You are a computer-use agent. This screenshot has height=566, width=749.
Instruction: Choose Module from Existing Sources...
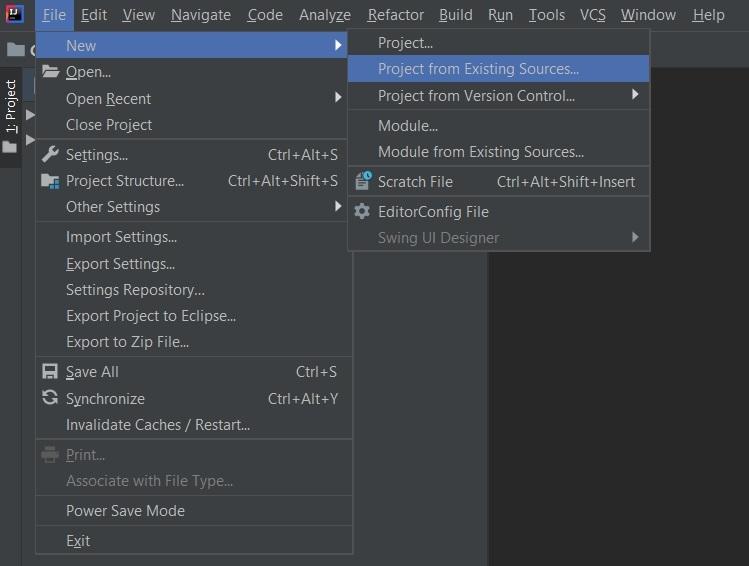(x=480, y=152)
